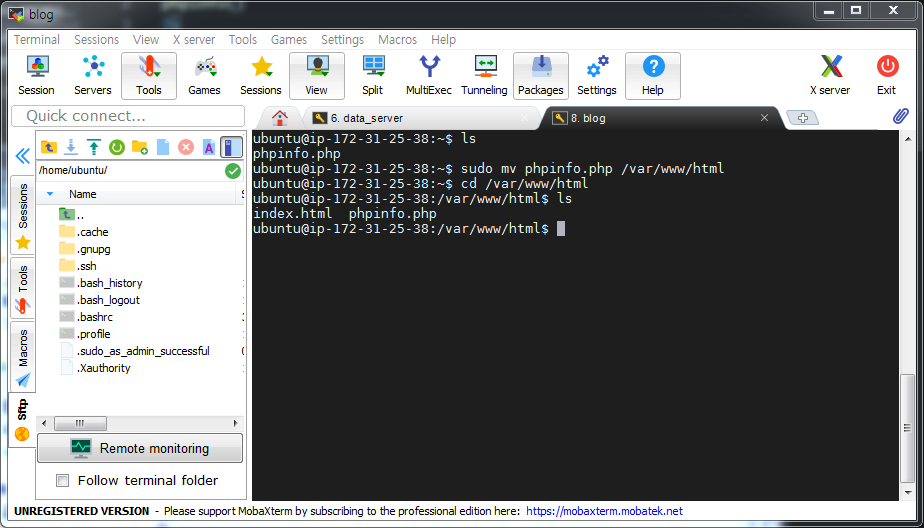Image resolution: width=924 pixels, height=528 pixels.
Task: Close the 8. blog tab
Action: point(764,118)
